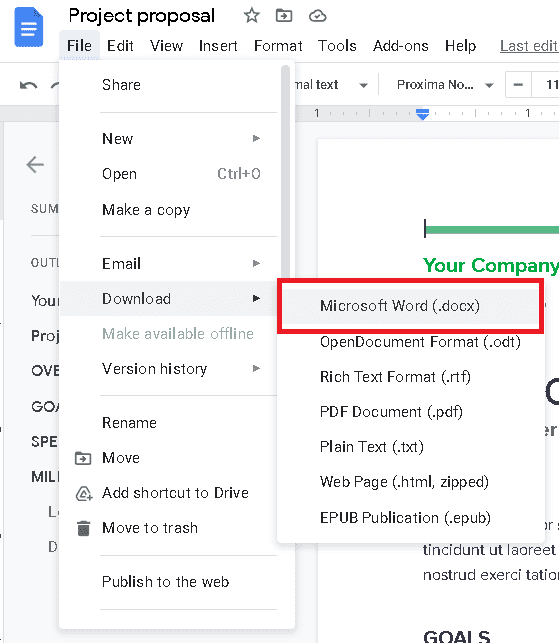The width and height of the screenshot is (559, 643).
Task: Click the trash can icon
Action: (x=84, y=528)
